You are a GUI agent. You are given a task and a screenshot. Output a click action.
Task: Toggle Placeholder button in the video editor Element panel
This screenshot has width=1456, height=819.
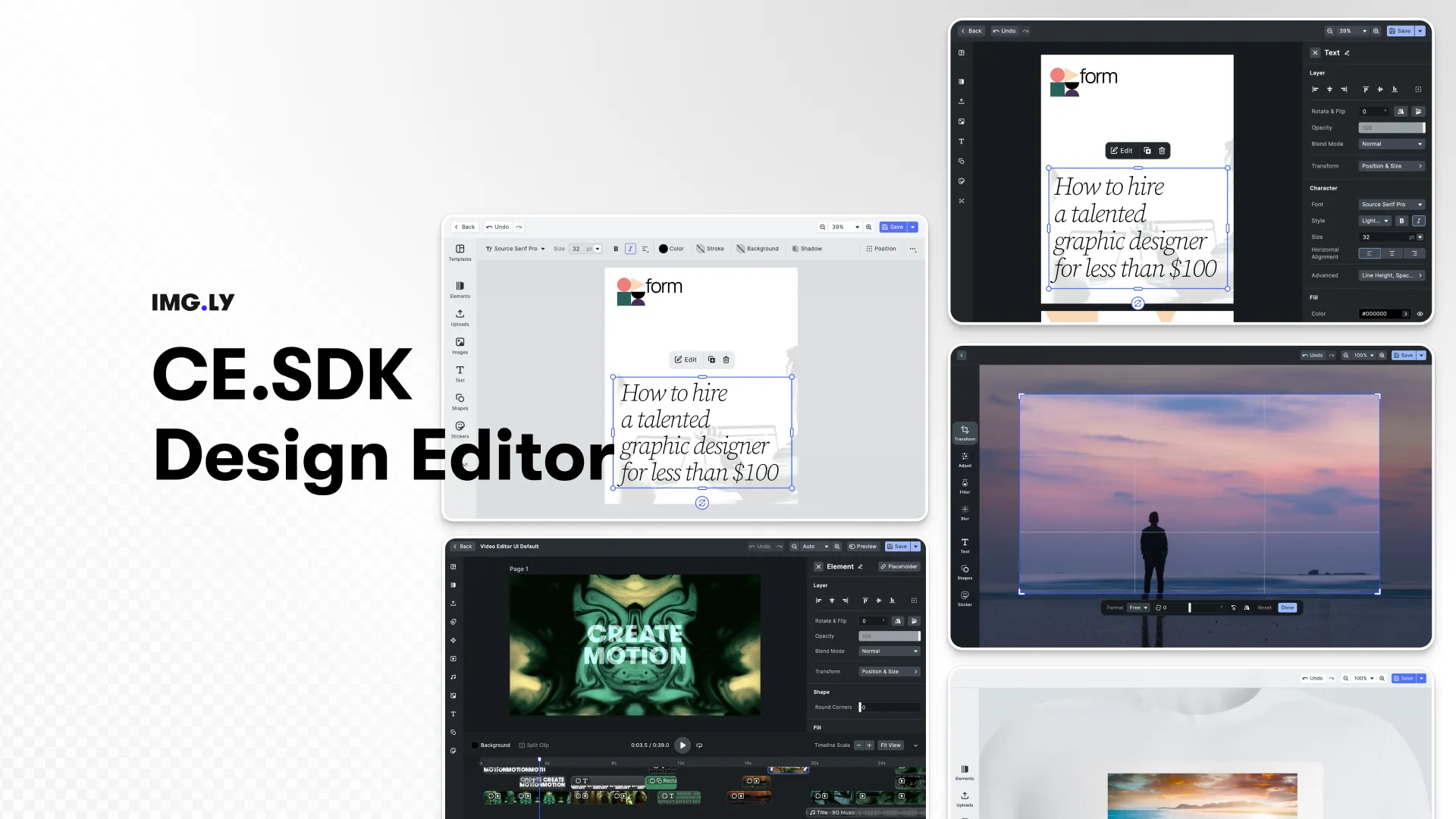[899, 566]
